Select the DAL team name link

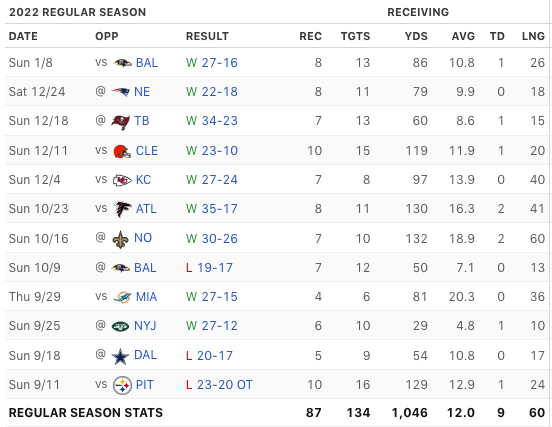(x=145, y=355)
